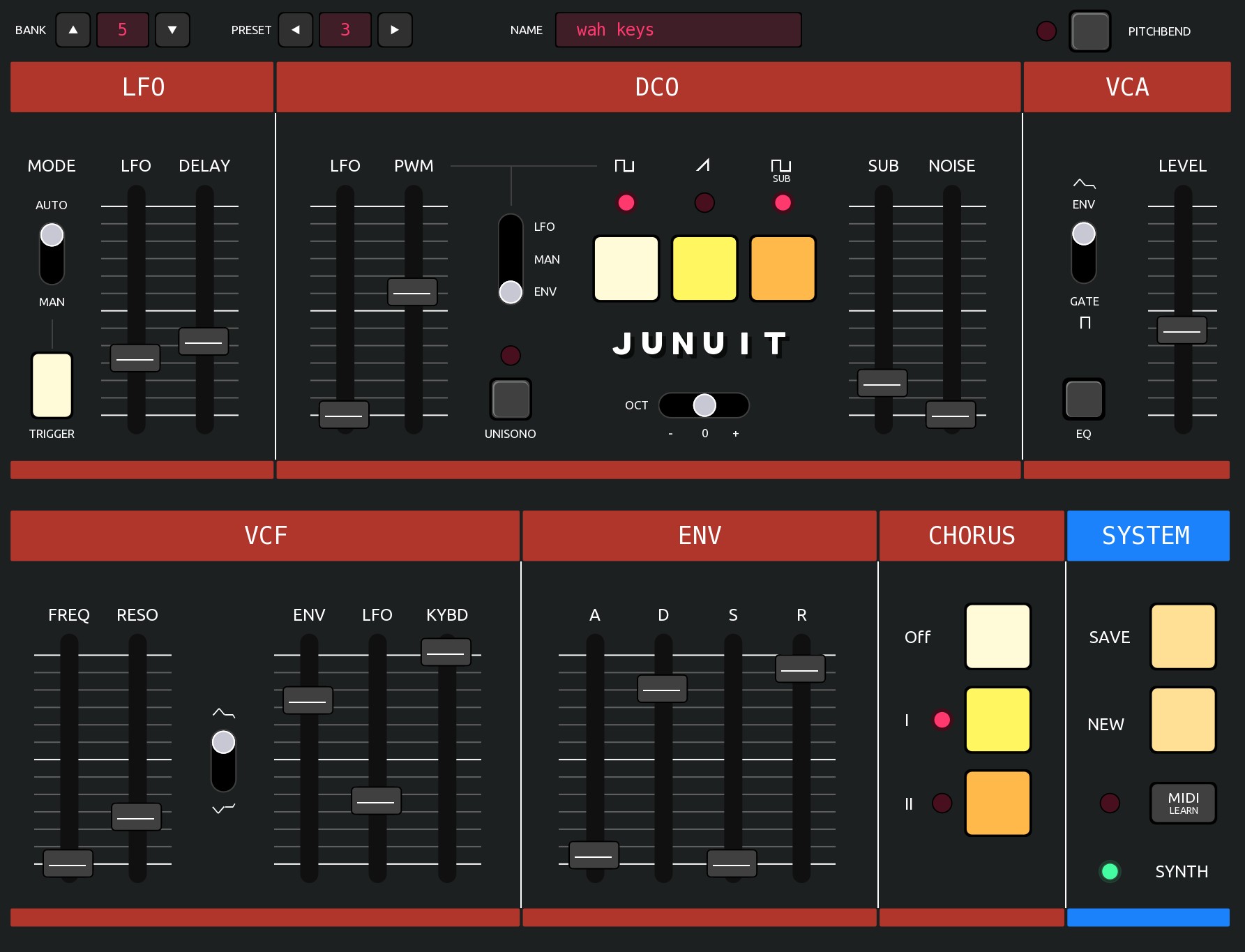Viewport: 1245px width, 952px height.
Task: Step bank number down with the down arrow
Action: pyautogui.click(x=172, y=30)
